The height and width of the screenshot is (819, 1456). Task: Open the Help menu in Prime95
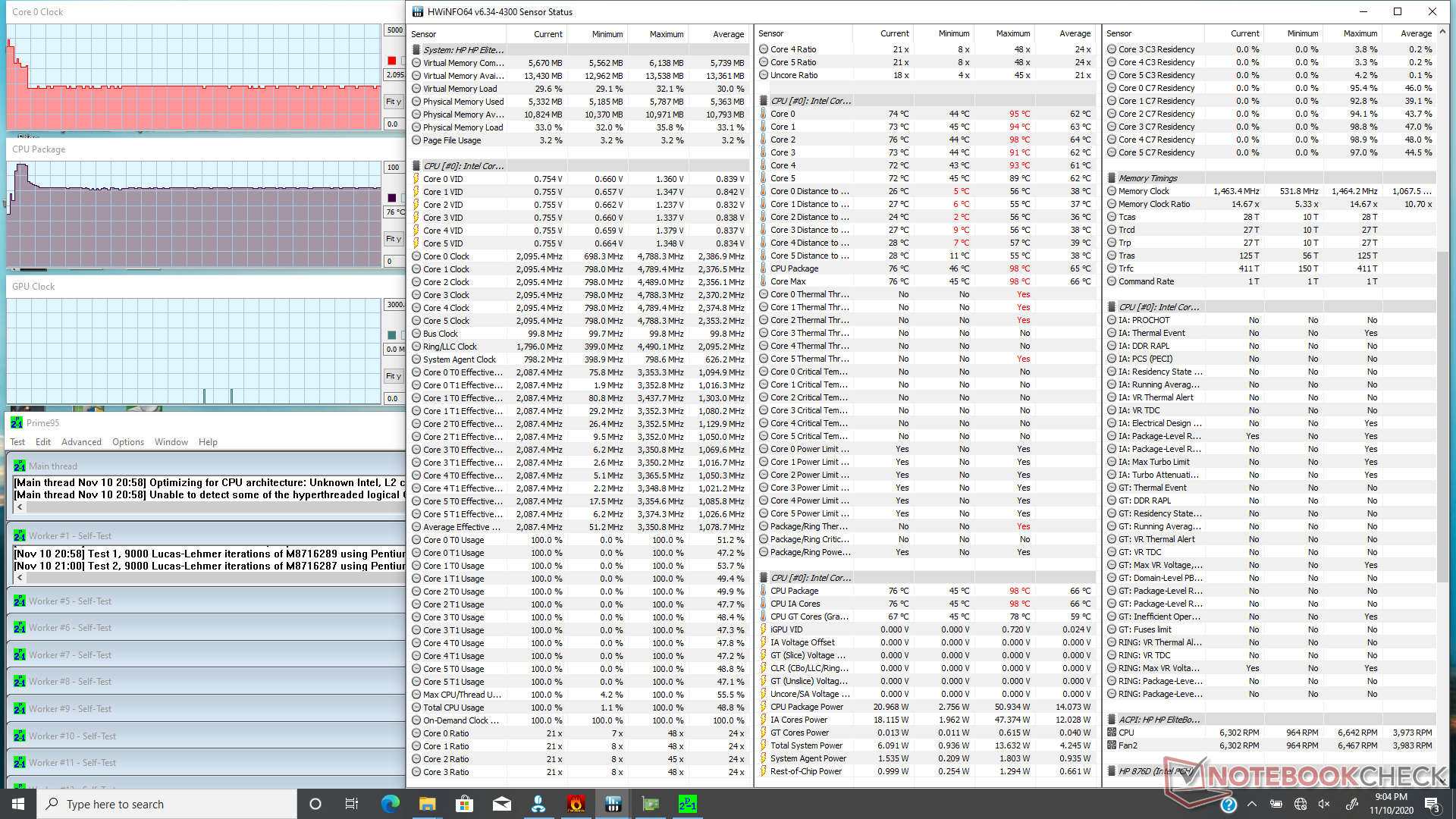click(208, 442)
